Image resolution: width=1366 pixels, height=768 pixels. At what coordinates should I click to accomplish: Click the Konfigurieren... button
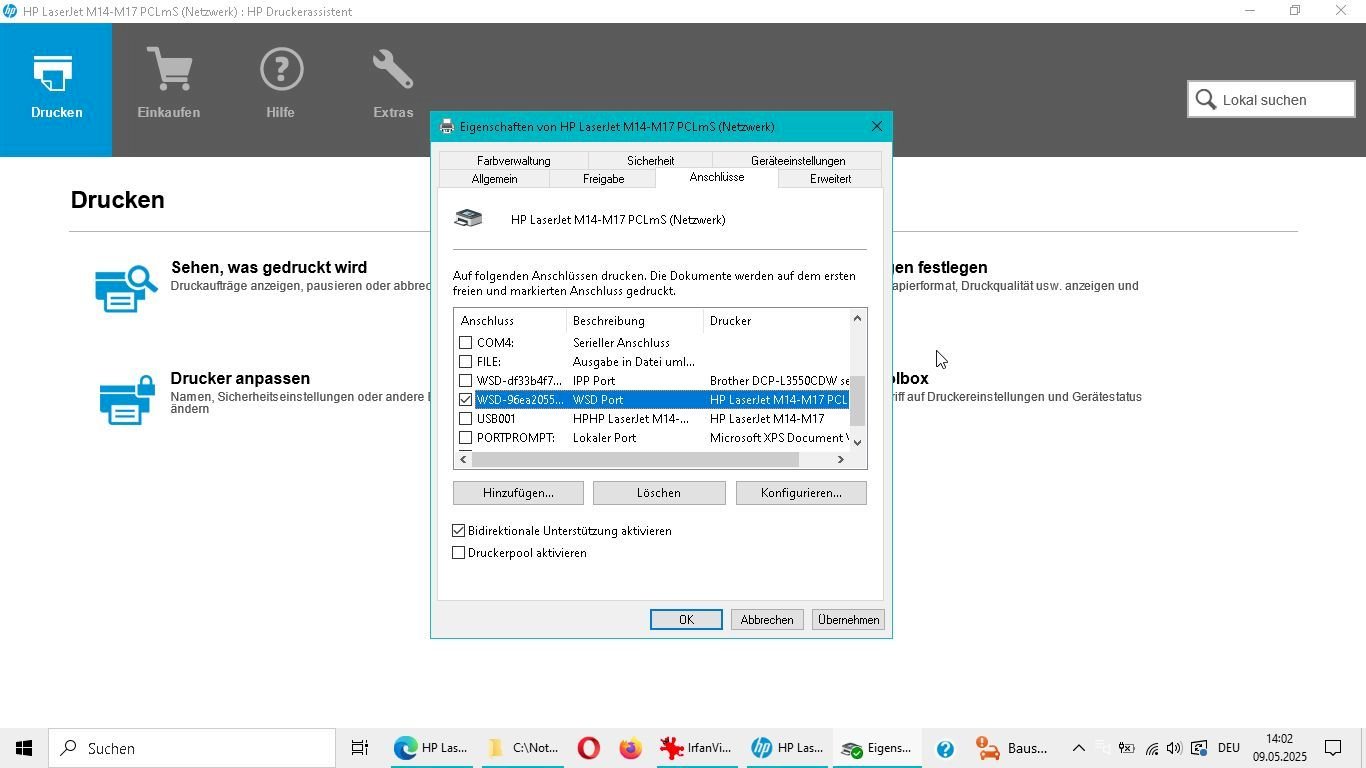click(800, 493)
